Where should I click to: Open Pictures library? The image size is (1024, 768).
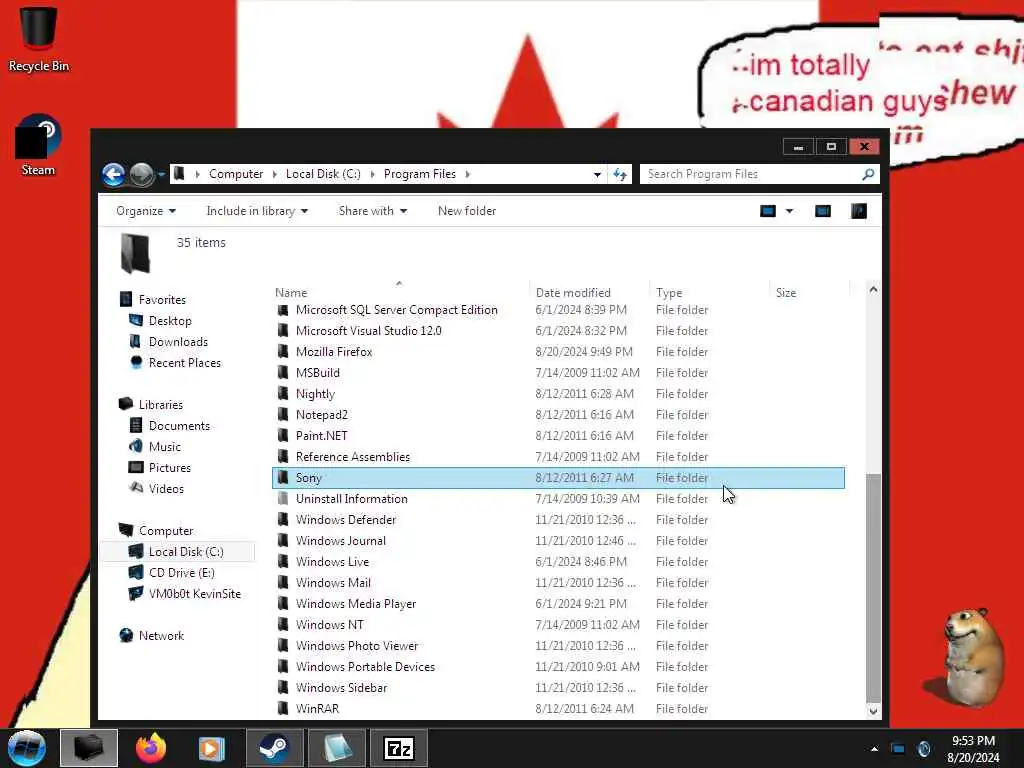(170, 468)
